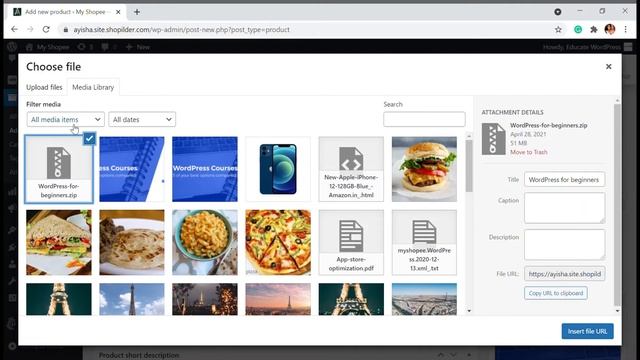Select the Paris night bokeh lights photo
The height and width of the screenshot is (360, 640).
(x=205, y=299)
